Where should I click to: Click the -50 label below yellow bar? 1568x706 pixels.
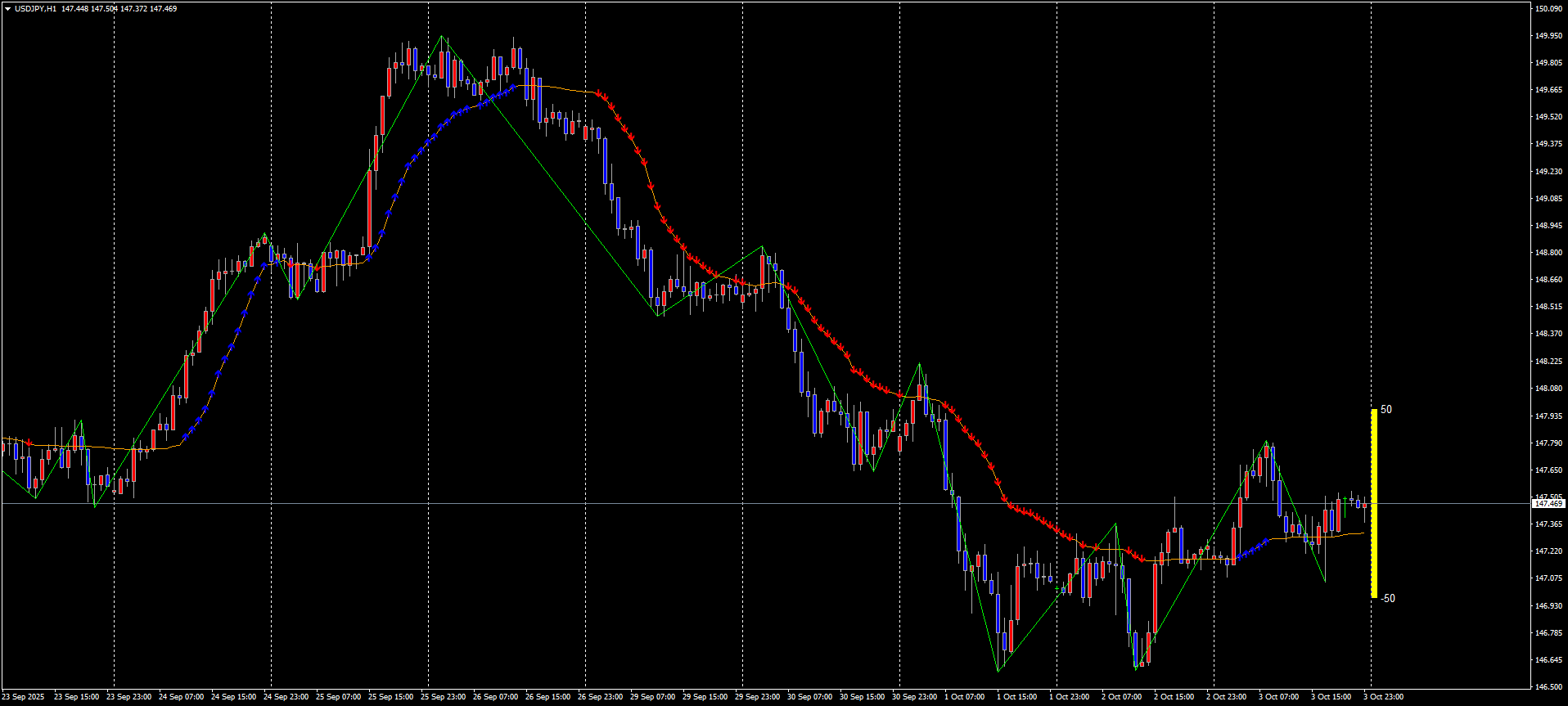click(x=1388, y=599)
